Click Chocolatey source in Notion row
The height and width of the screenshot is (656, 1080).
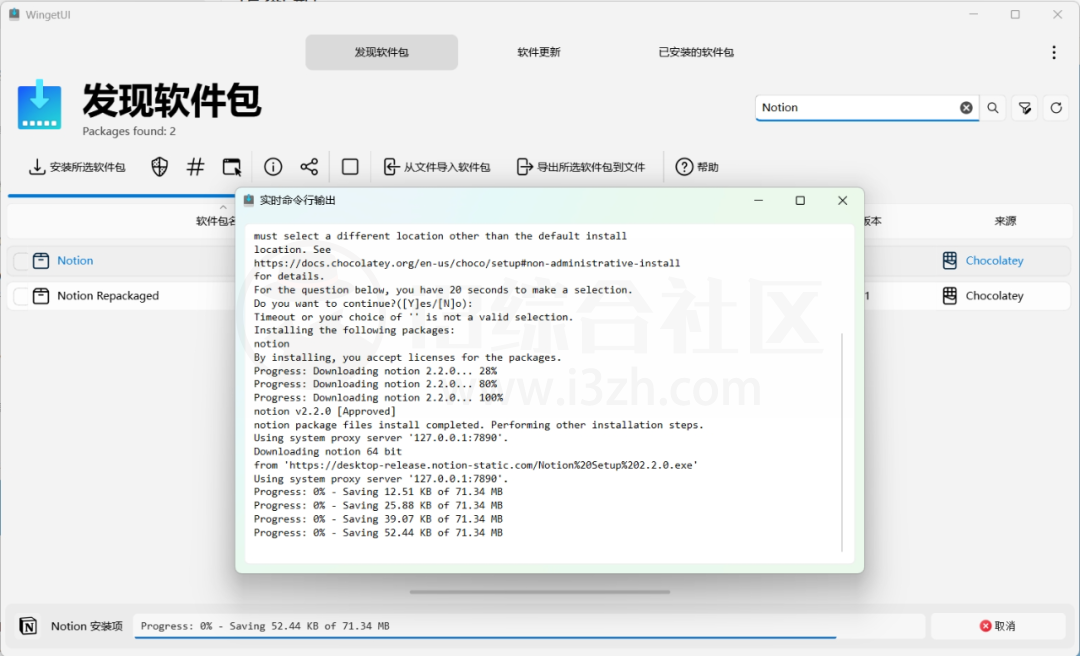pos(994,260)
